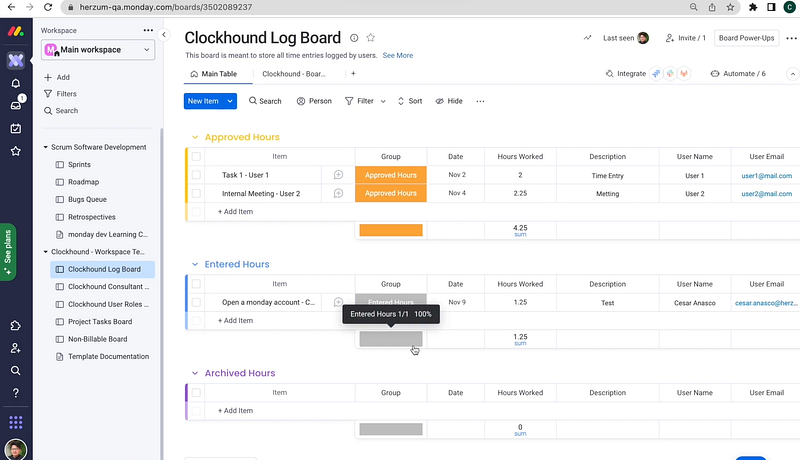Open Filter dropdown chevron

coord(383,101)
